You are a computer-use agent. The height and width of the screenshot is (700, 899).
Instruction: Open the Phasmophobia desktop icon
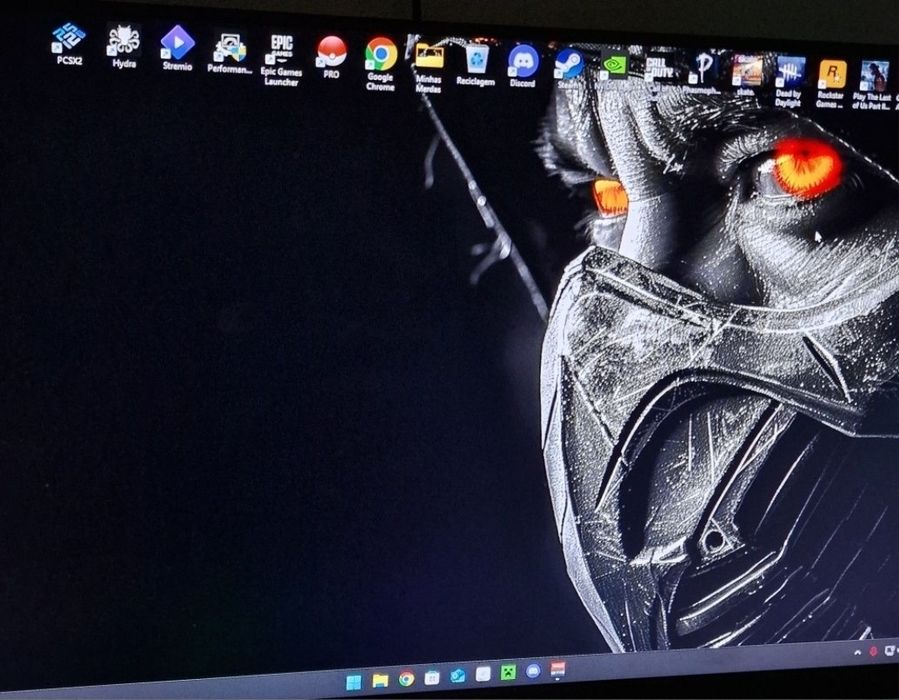click(703, 73)
